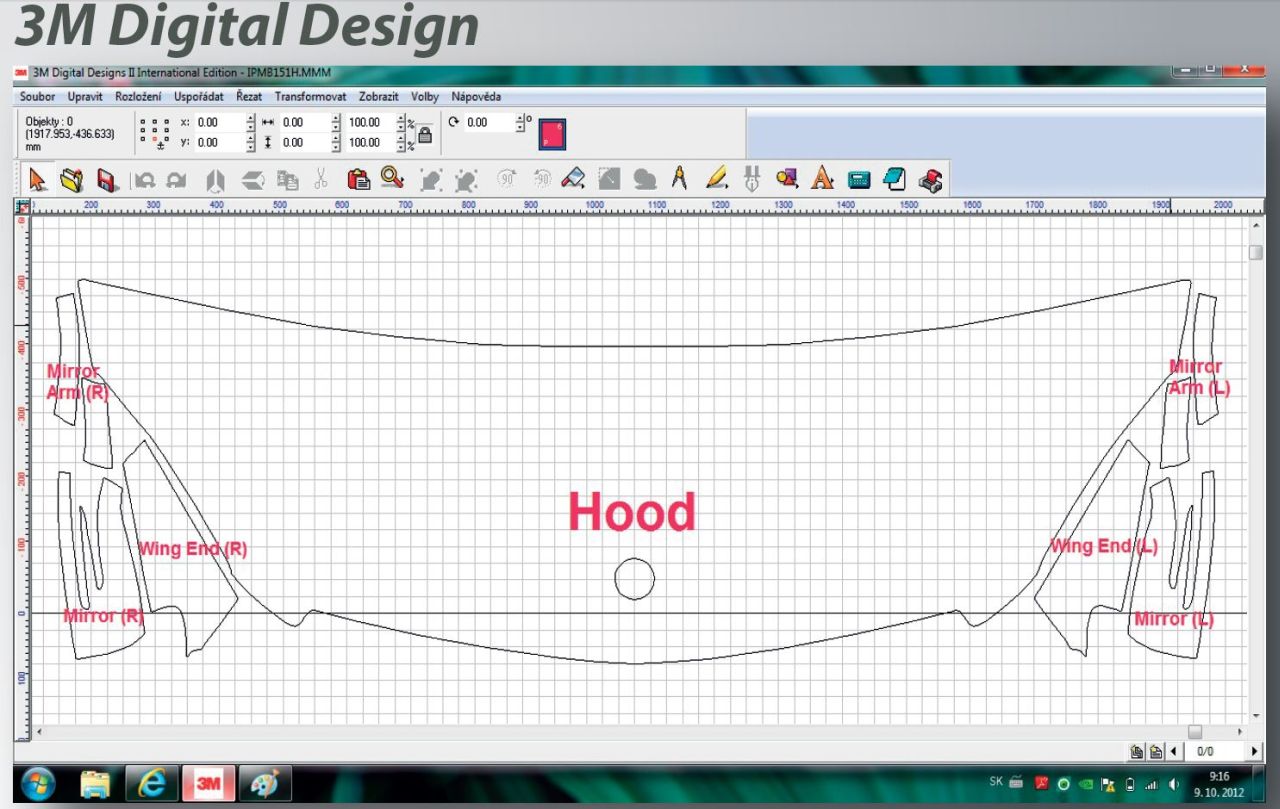Click the anchor point reference grid
This screenshot has width=1280, height=809.
pyautogui.click(x=155, y=133)
